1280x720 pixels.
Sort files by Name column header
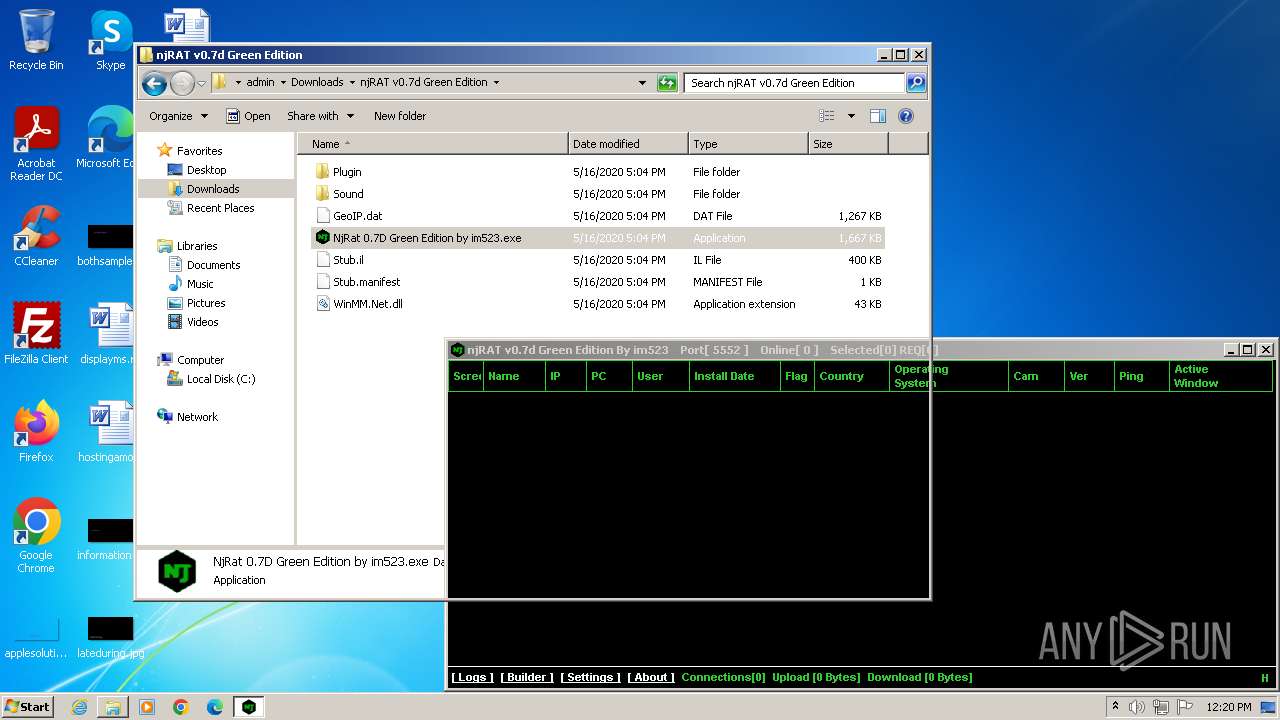(433, 144)
